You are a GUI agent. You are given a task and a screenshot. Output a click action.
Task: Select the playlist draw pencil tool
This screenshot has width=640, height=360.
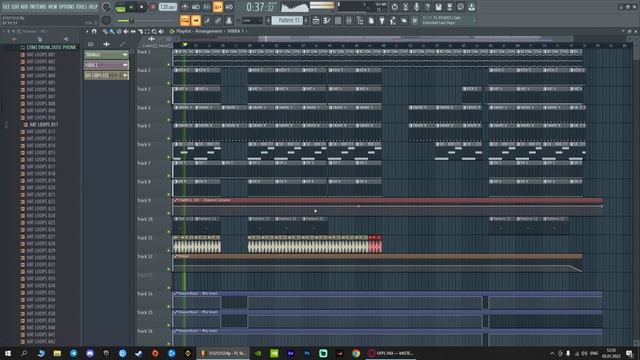tap(105, 31)
